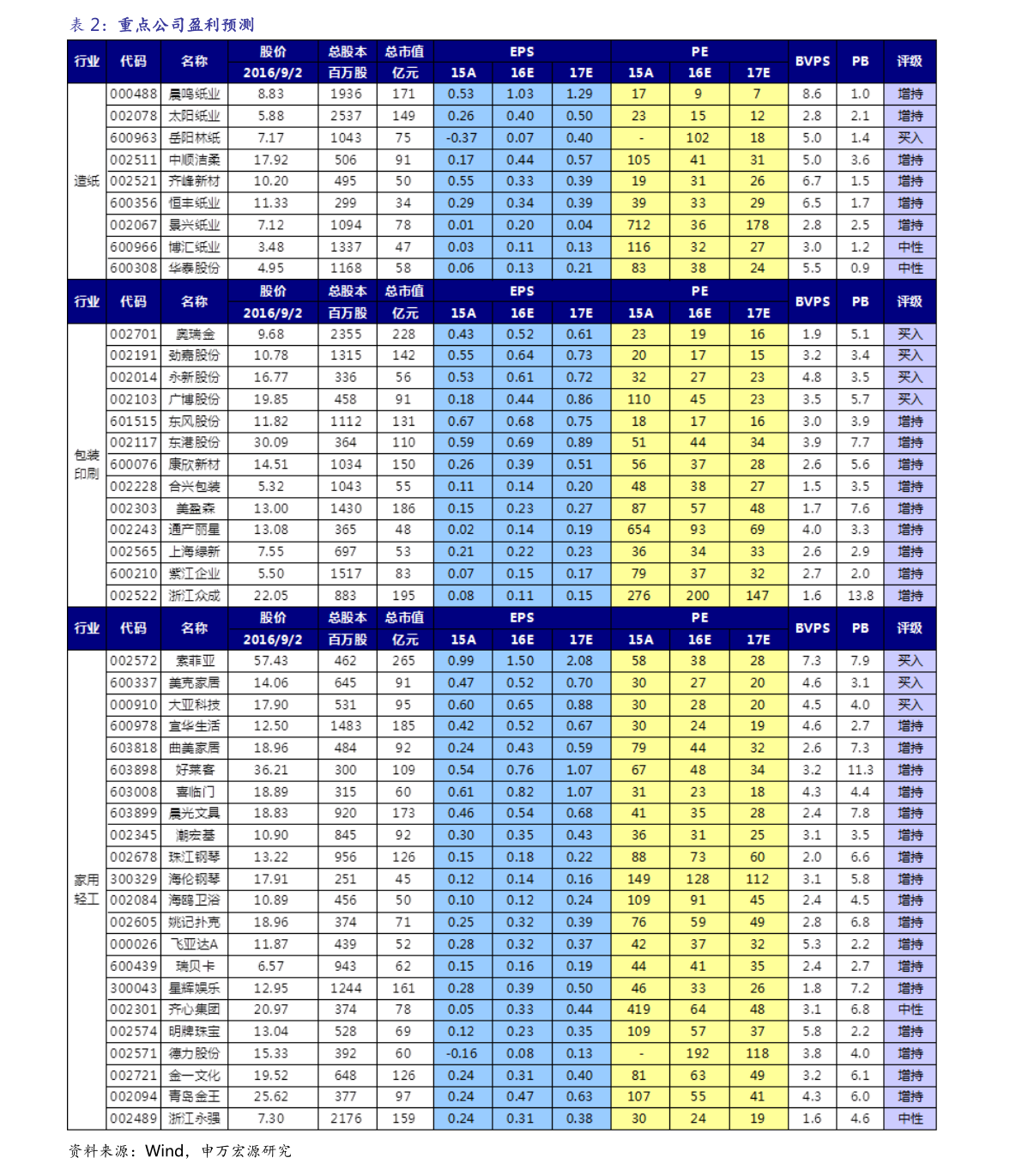The image size is (1022, 1176).
Task: Click 通产丽星 15A PE value 654
Action: click(x=639, y=530)
